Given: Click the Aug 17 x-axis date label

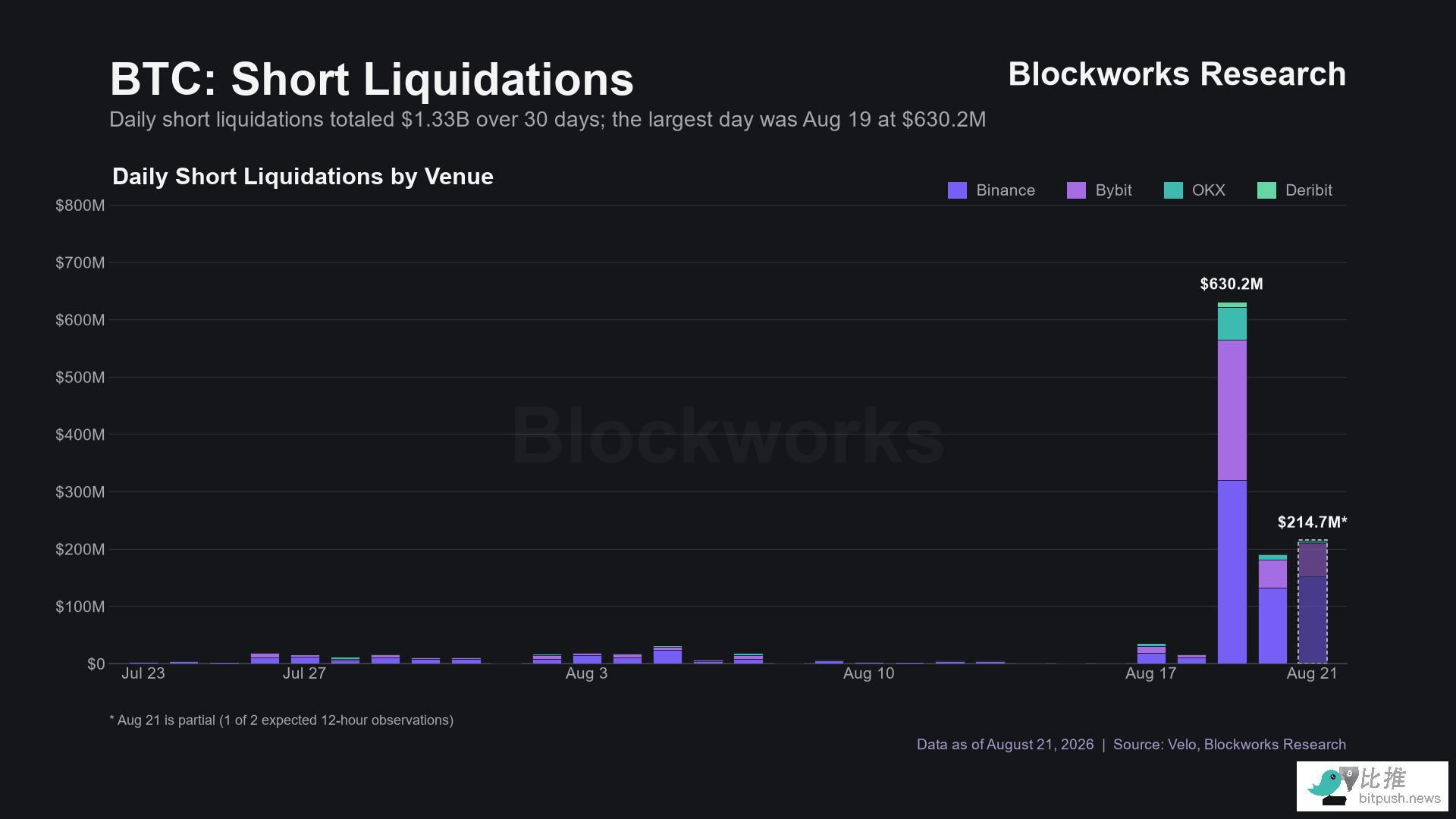Looking at the screenshot, I should [x=1150, y=673].
